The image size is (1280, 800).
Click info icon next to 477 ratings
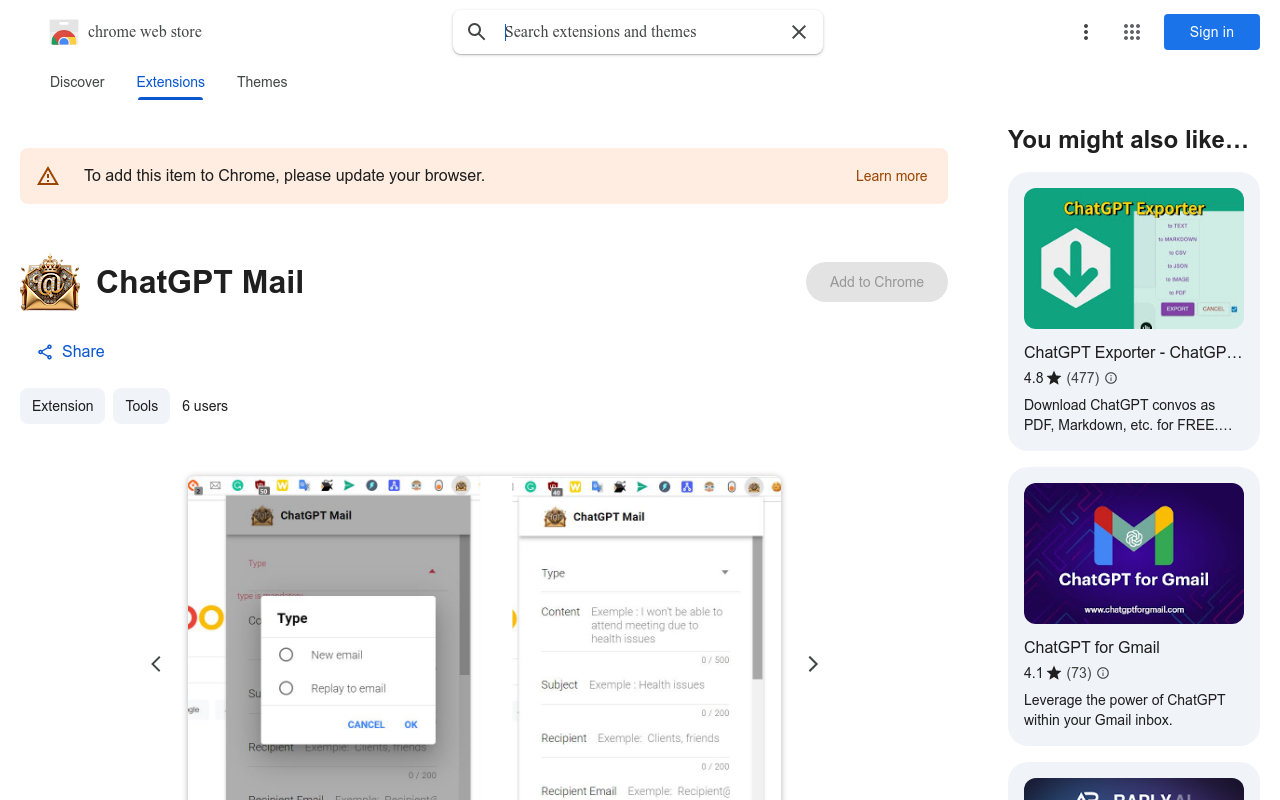(1111, 378)
